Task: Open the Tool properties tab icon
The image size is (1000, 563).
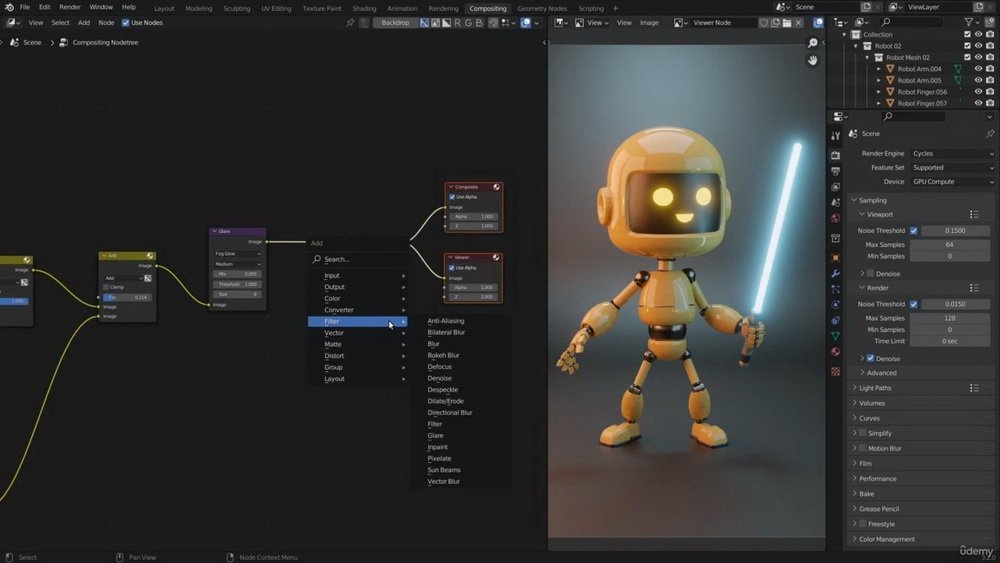Action: pyautogui.click(x=835, y=136)
